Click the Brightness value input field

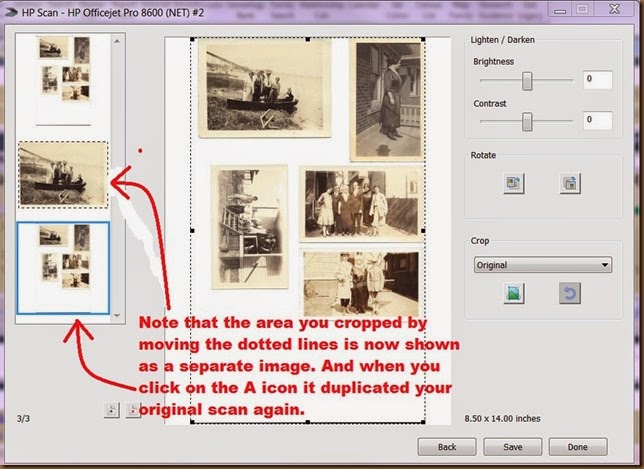point(598,80)
